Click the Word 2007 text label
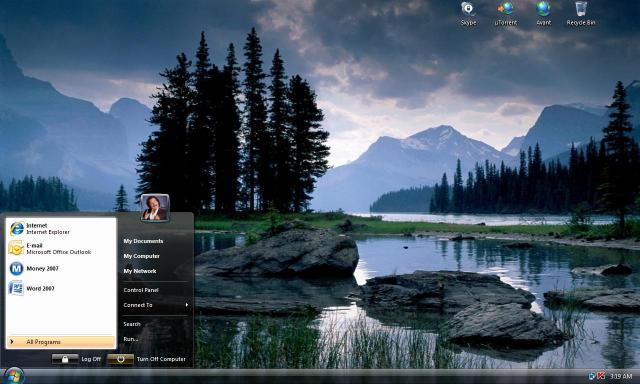Screen dimensions: 640x384 pyautogui.click(x=40, y=288)
